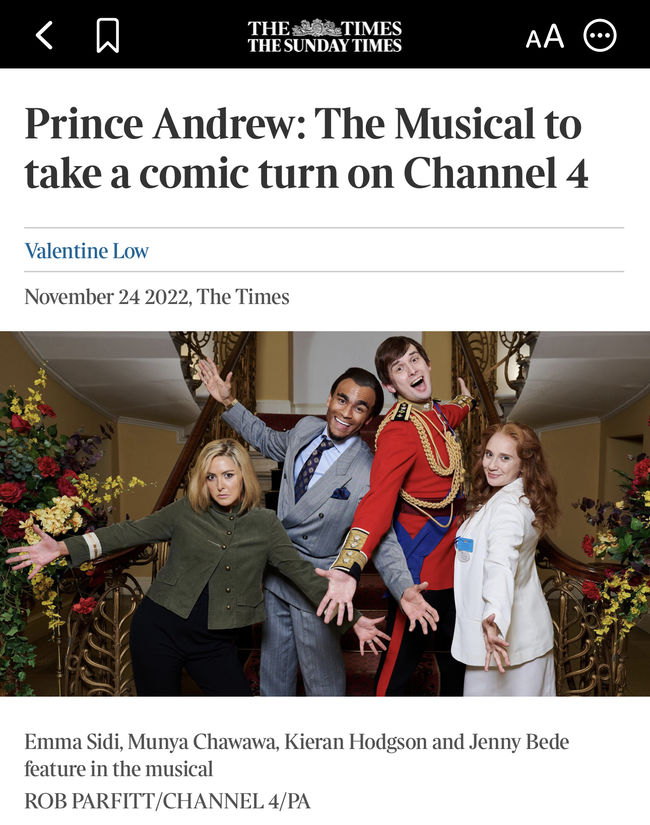The height and width of the screenshot is (825, 650).
Task: Tap the November 24 2022 dateline
Action: pyautogui.click(x=157, y=297)
